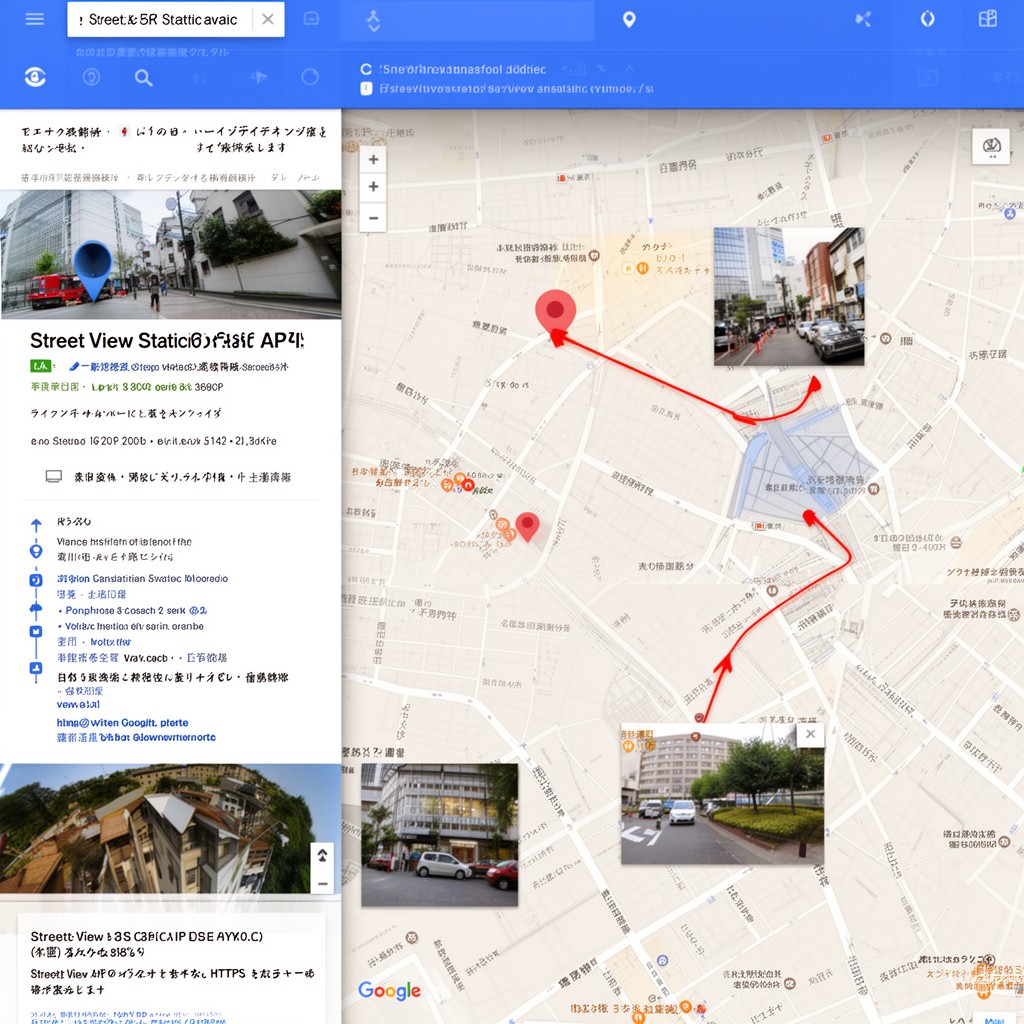
Task: Click the up-arrow icon starting the timeline
Action: click(x=36, y=524)
